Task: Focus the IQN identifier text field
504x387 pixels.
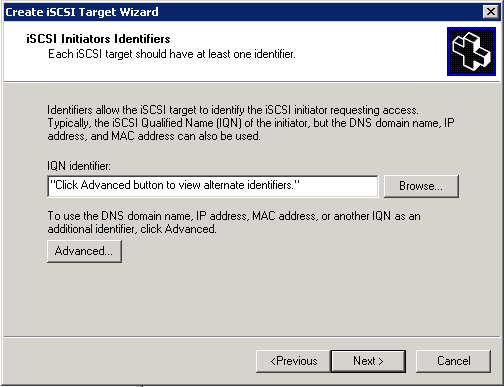Action: point(213,186)
